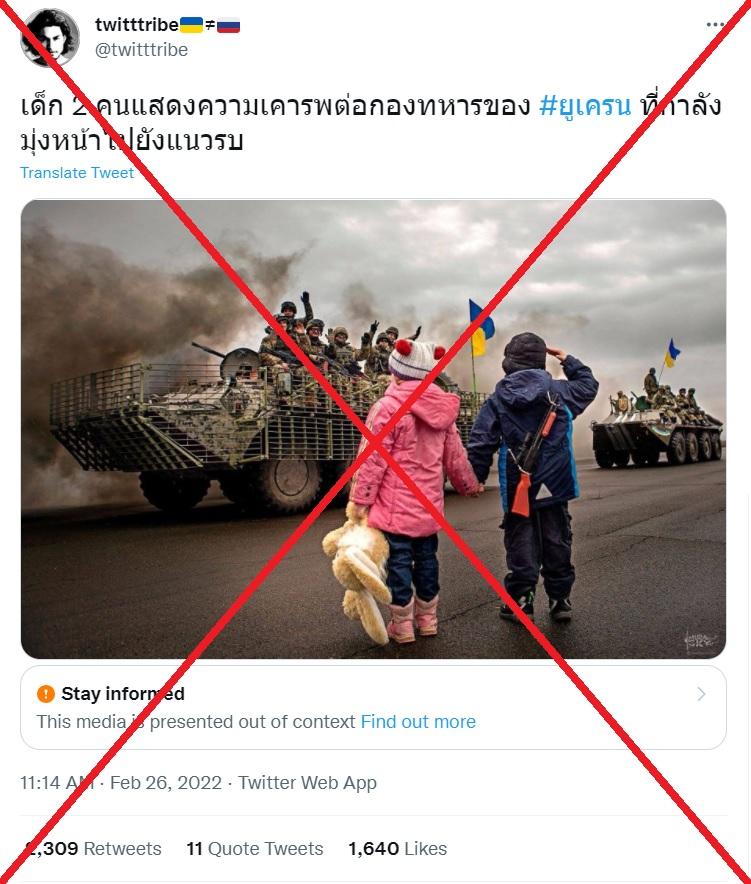Open the @twitttribe handle link
The height and width of the screenshot is (884, 751).
(x=142, y=50)
